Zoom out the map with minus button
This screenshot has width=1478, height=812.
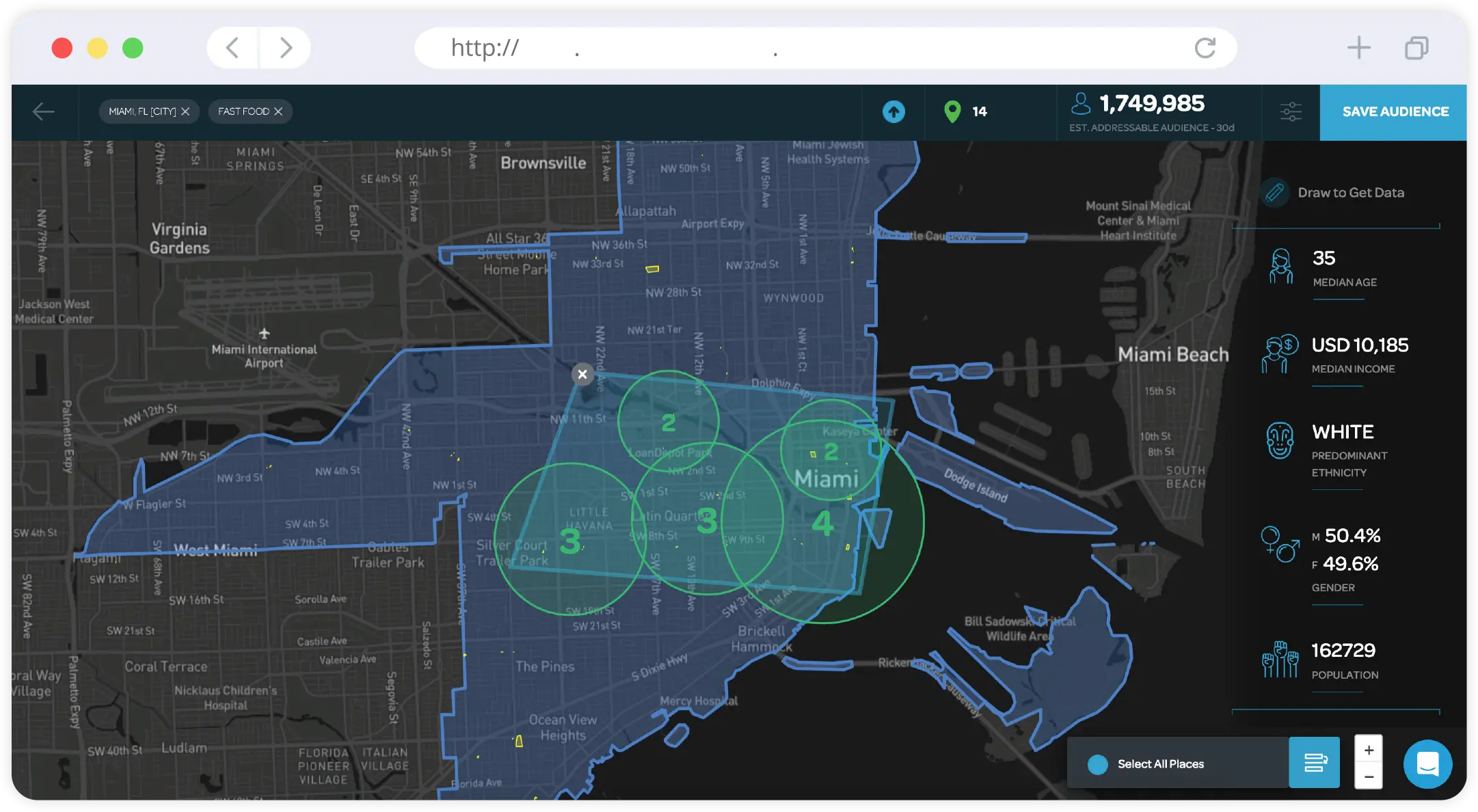pos(1369,776)
